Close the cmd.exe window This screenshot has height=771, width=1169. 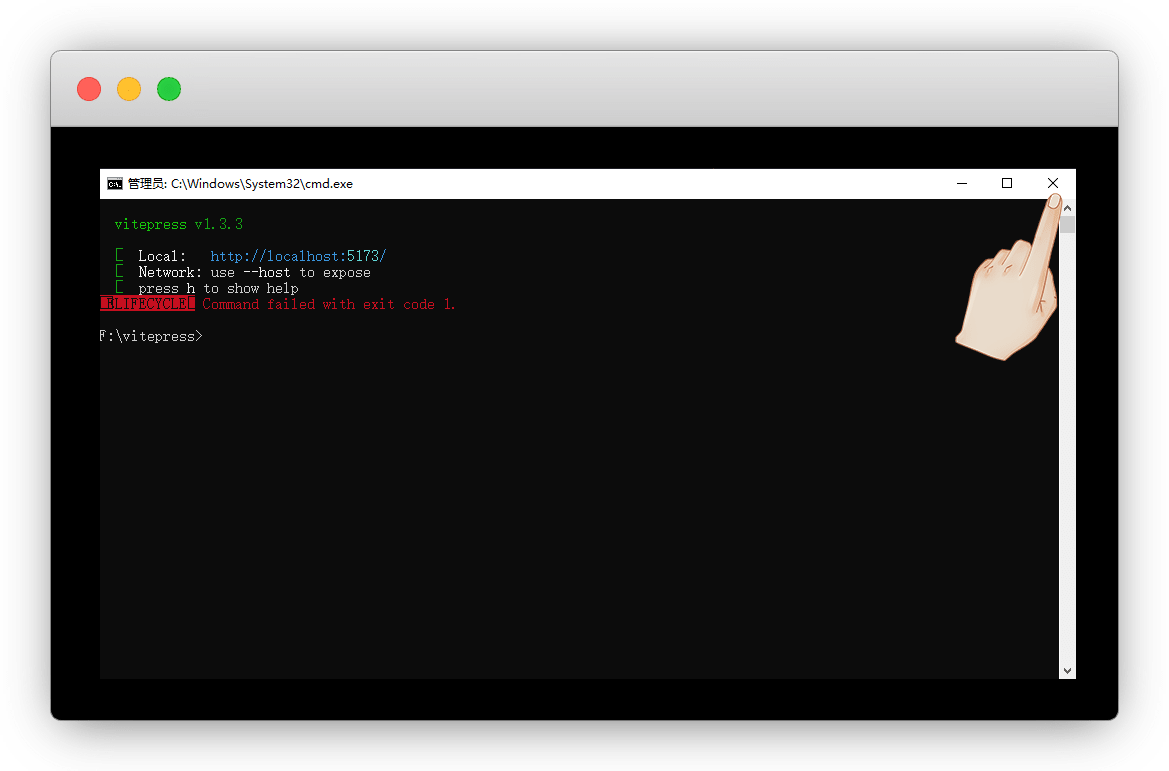coord(1052,184)
